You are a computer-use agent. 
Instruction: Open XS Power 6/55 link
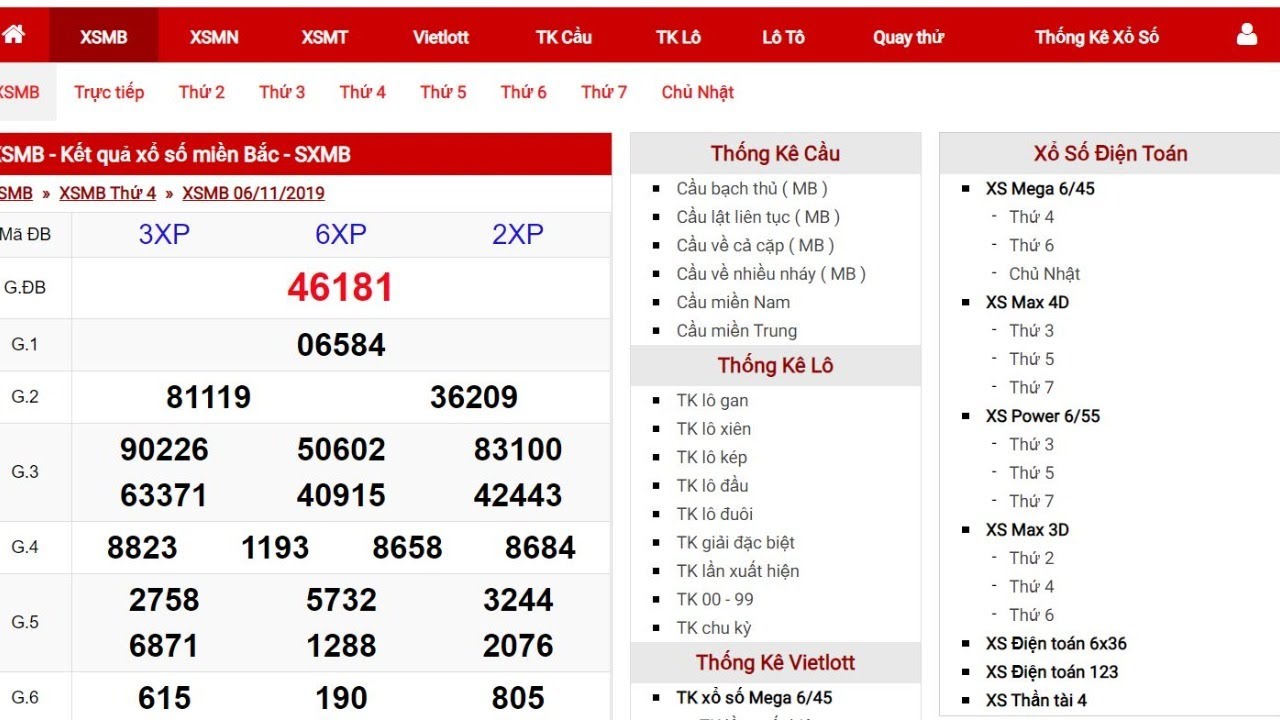[1042, 416]
